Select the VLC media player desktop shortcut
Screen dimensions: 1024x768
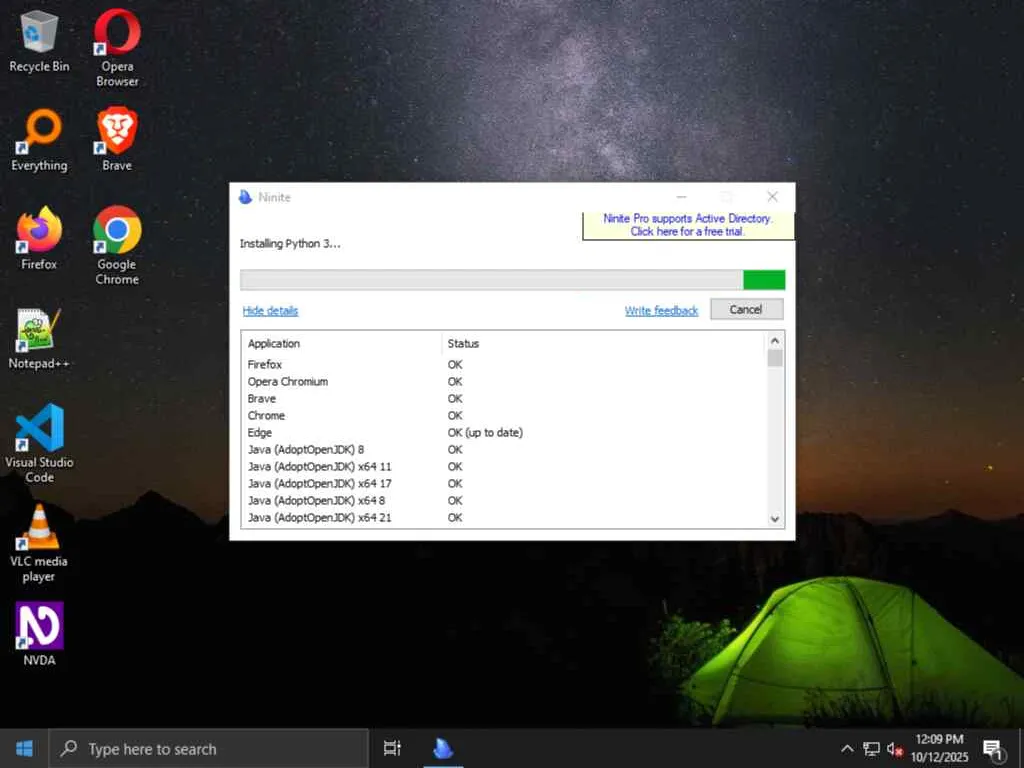39,543
